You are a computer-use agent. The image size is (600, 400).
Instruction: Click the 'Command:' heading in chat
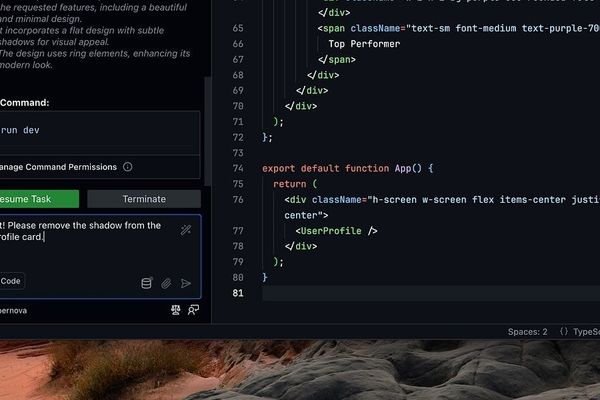tap(24, 103)
